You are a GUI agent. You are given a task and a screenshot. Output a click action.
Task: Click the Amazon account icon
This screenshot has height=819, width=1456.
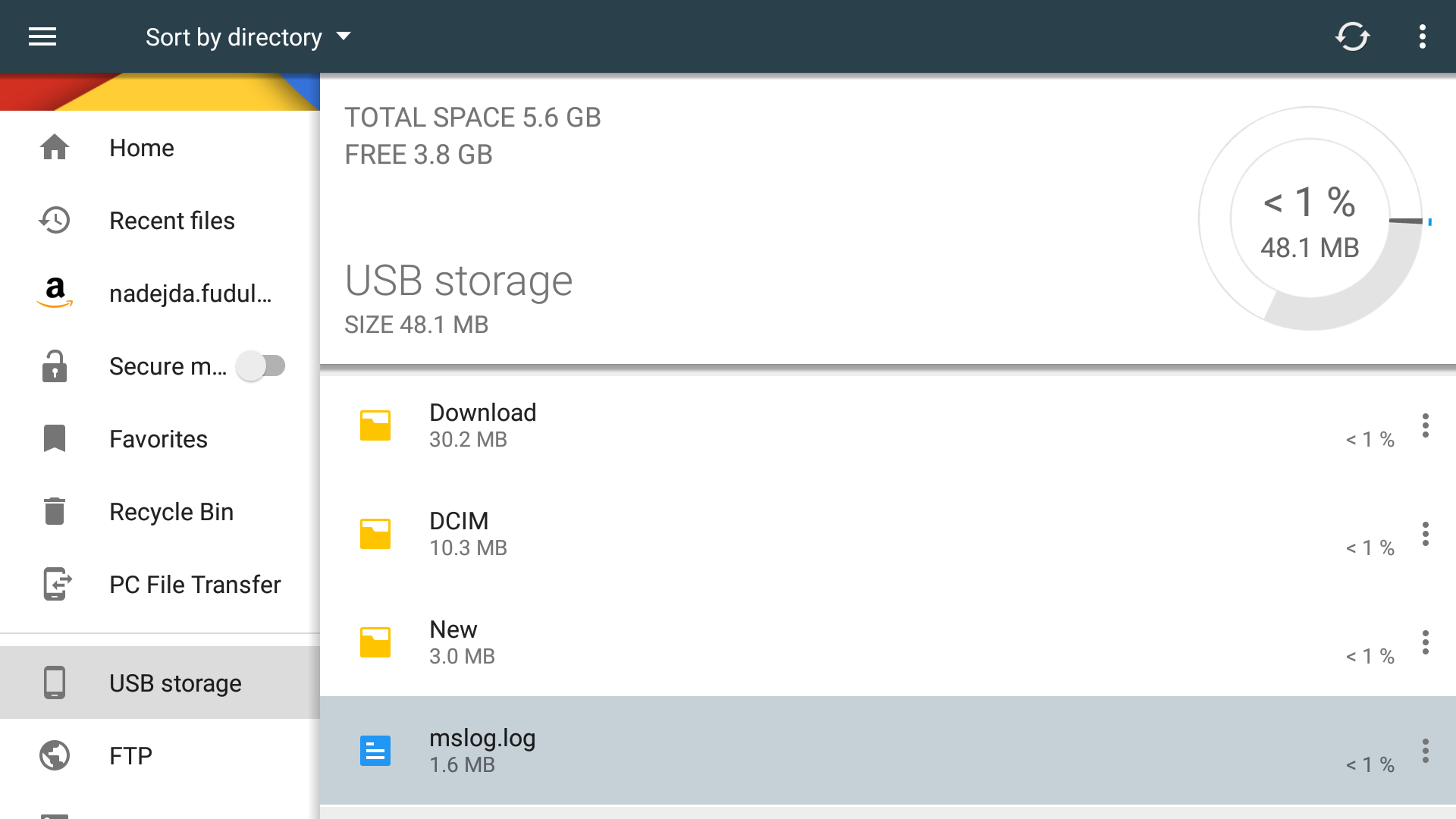pos(55,293)
